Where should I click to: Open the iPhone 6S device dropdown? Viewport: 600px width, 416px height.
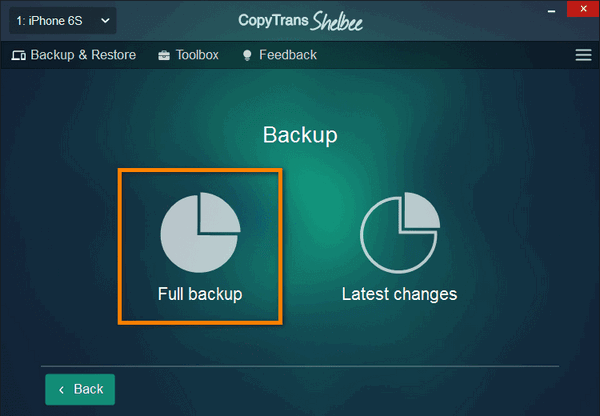click(63, 21)
